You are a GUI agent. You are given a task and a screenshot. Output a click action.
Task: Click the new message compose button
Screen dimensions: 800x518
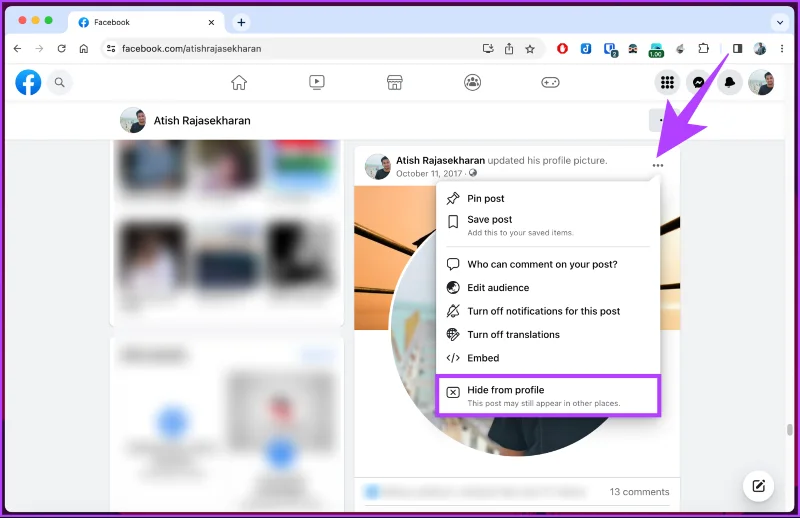tap(758, 486)
